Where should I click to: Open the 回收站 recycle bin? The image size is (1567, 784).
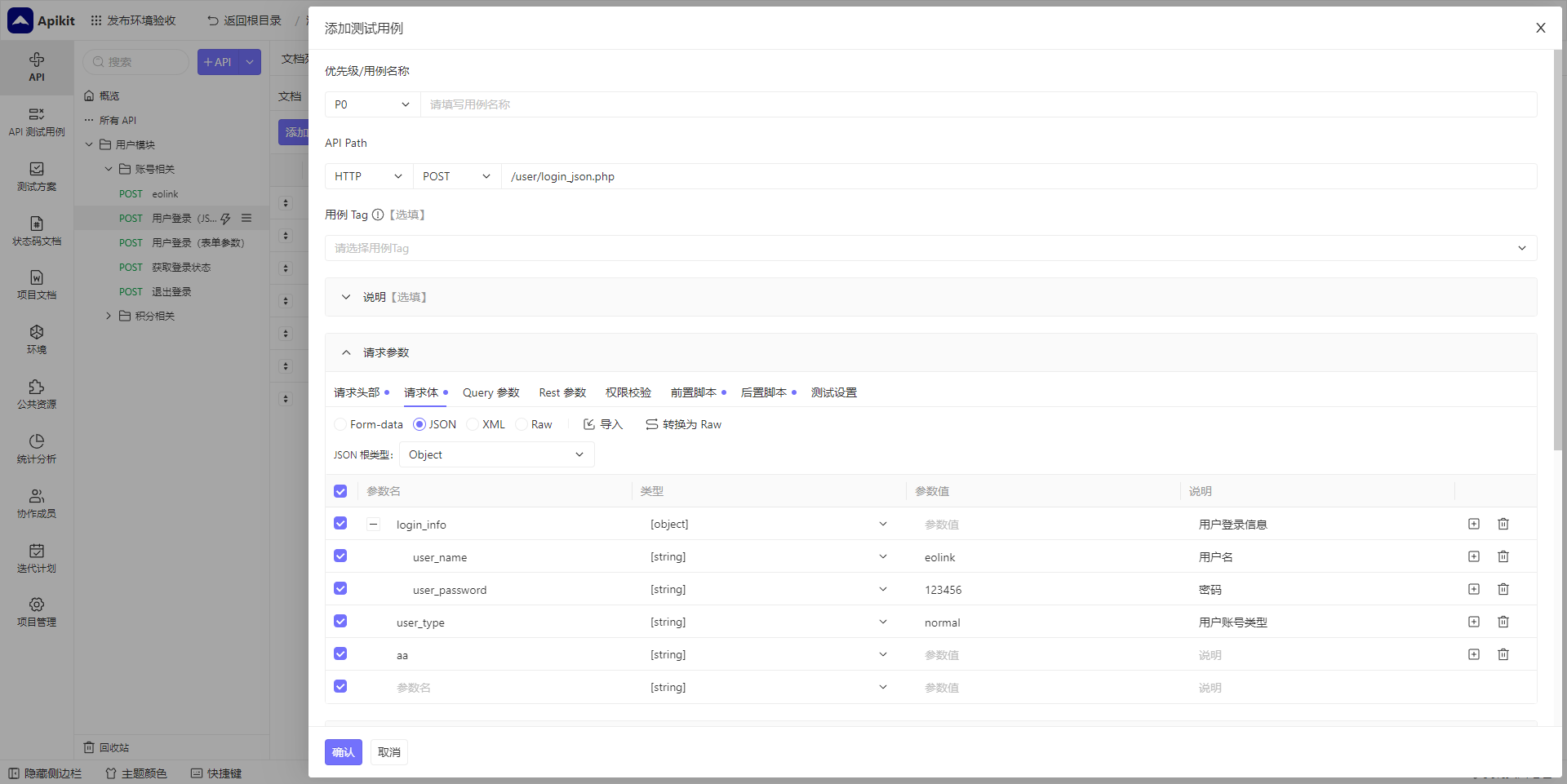point(107,747)
